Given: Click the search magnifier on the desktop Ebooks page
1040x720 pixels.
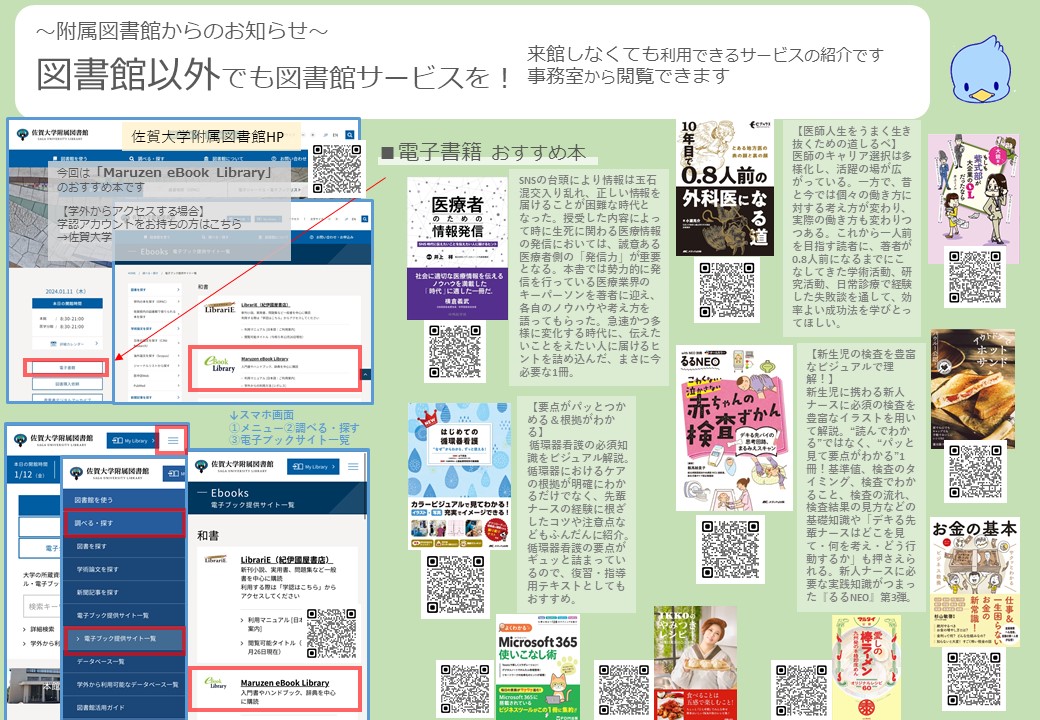Looking at the screenshot, I should coord(364,218).
